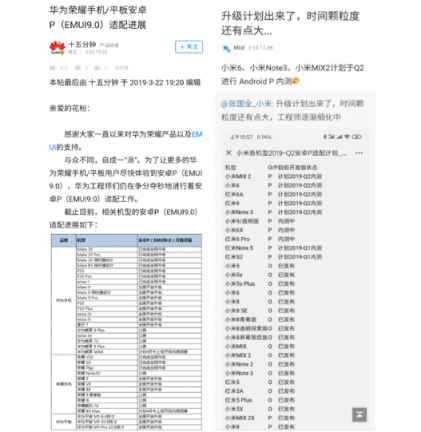Click the +关注 follow button
Screen dimensions: 421x432
pyautogui.click(x=189, y=47)
